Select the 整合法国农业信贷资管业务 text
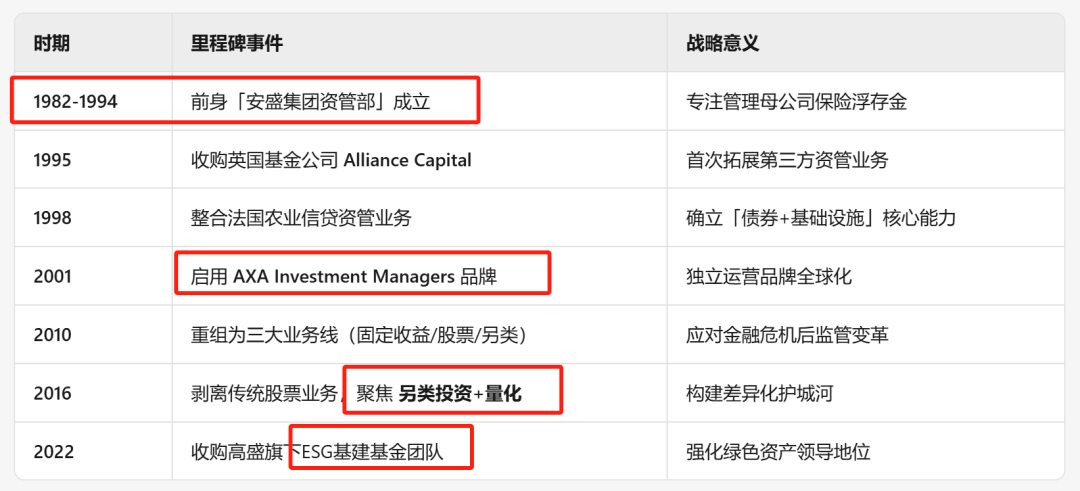Image resolution: width=1080 pixels, height=491 pixels. [301, 218]
